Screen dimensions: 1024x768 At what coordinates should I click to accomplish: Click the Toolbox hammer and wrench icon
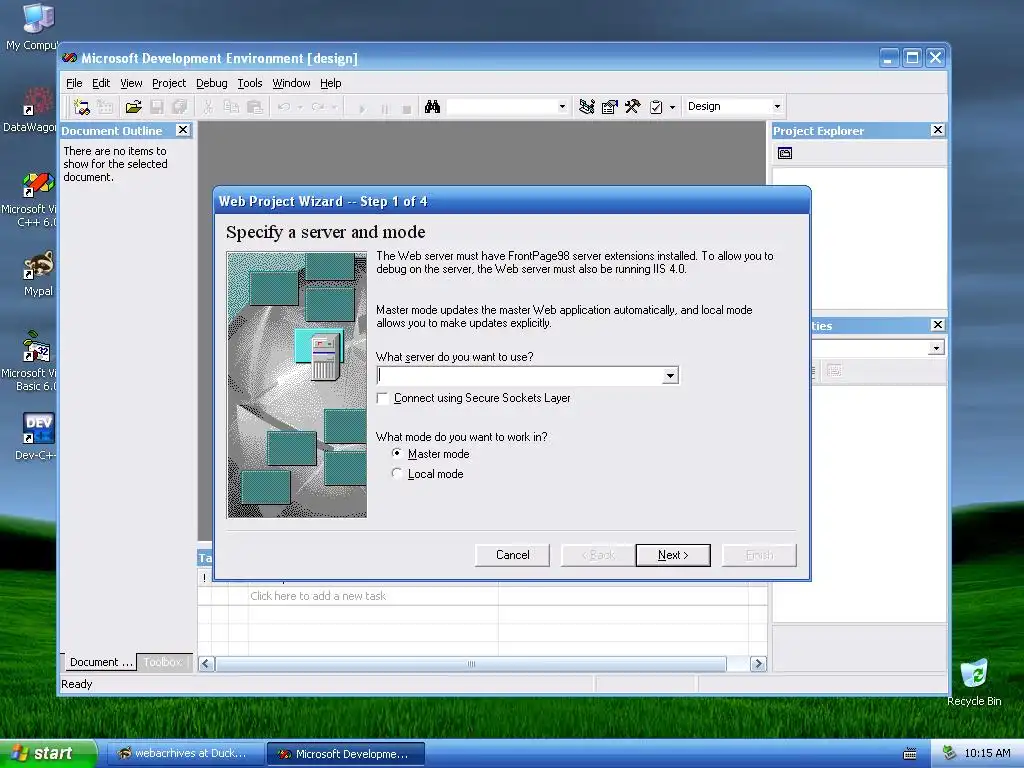point(633,107)
